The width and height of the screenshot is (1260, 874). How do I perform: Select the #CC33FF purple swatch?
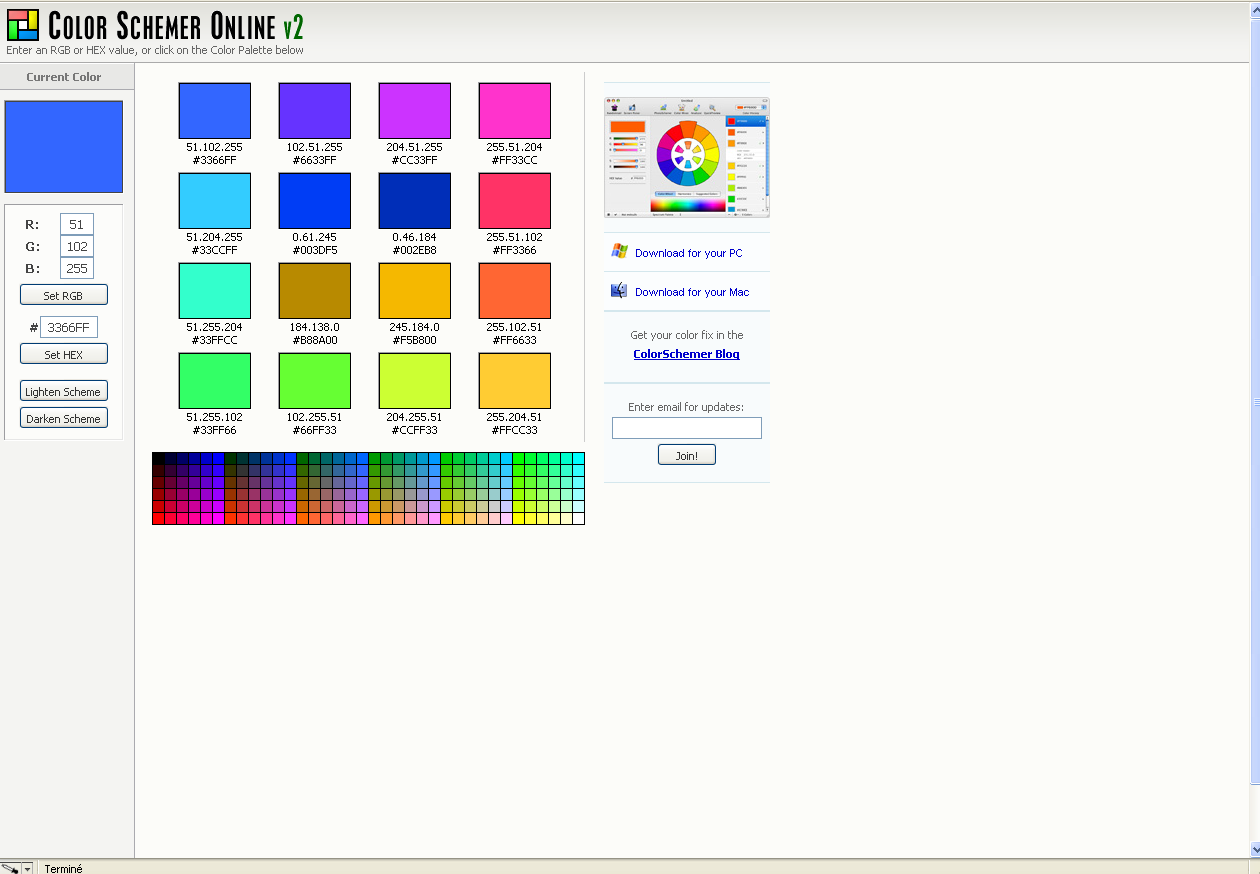[415, 110]
